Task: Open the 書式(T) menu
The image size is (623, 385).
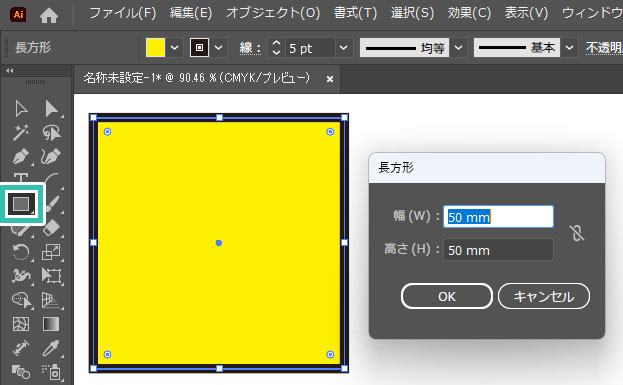Action: click(x=355, y=14)
